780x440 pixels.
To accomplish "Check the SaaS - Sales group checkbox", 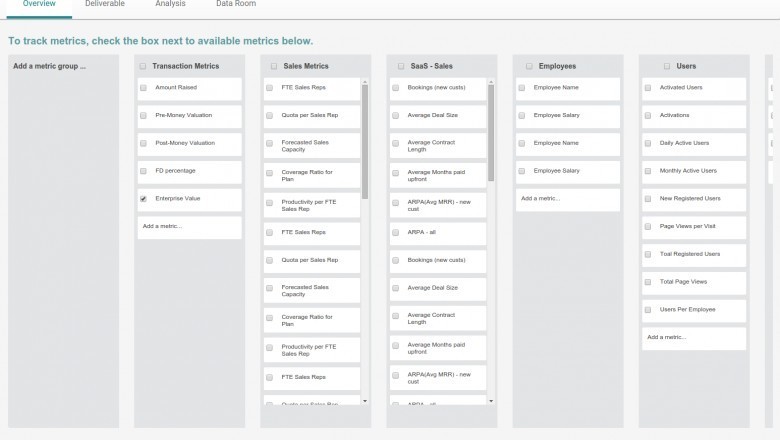I will coord(400,66).
